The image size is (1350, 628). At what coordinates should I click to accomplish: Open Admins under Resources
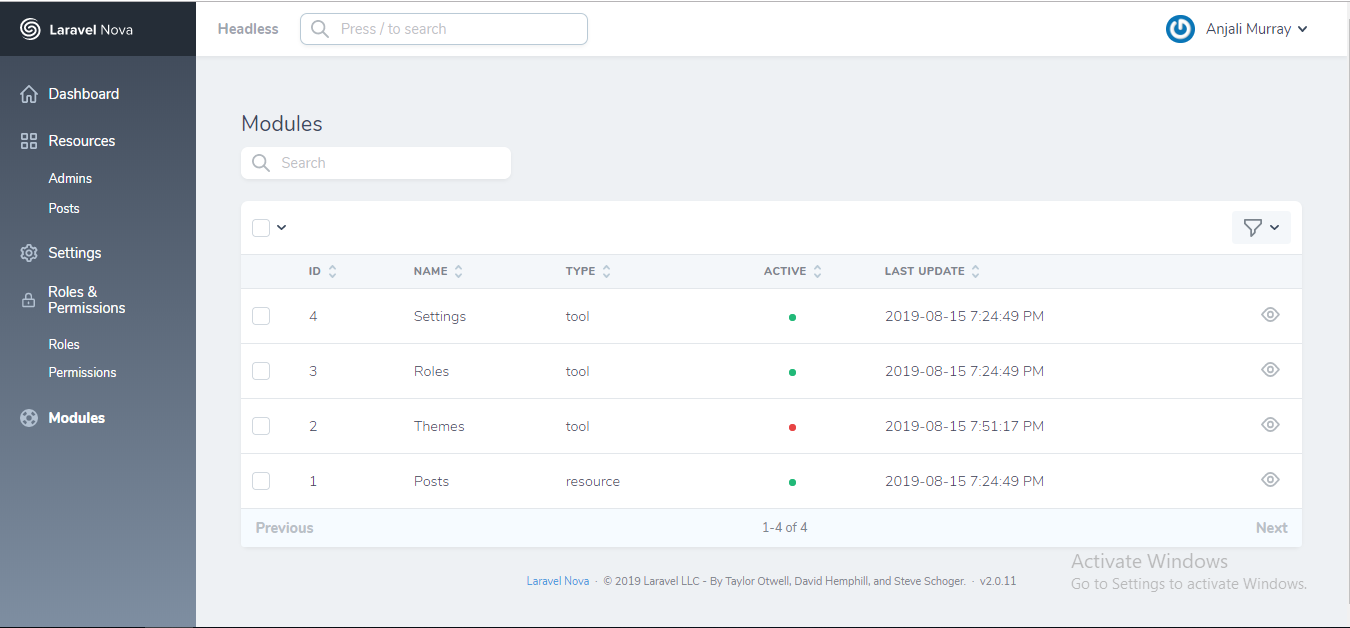pyautogui.click(x=70, y=178)
